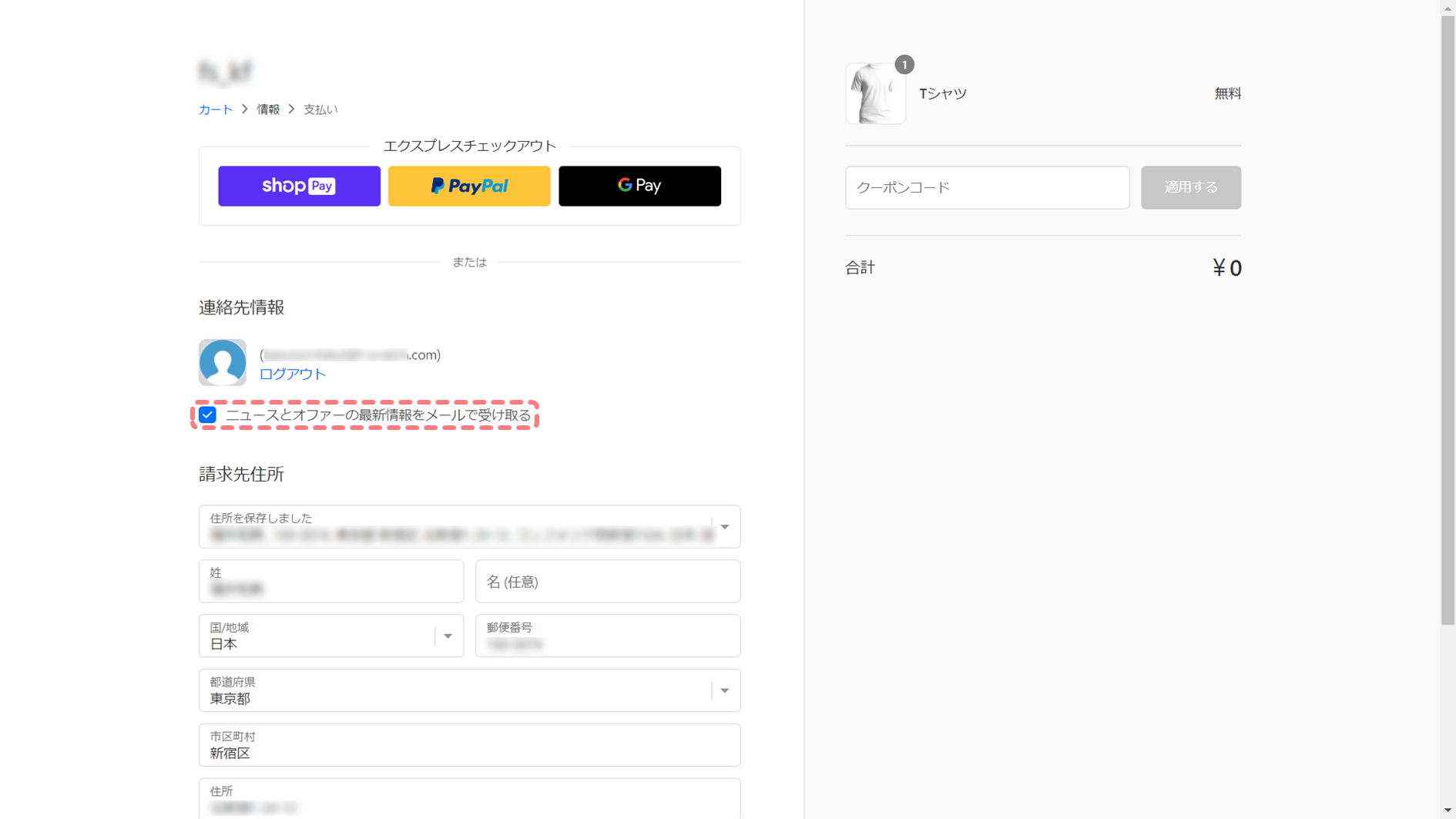Click the T-shirt product thumbnail

pos(875,93)
